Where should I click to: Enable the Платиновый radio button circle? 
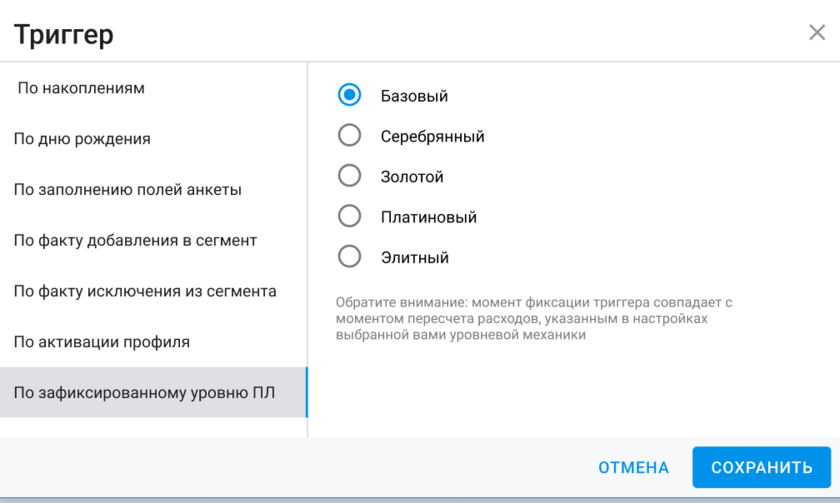pos(349,216)
